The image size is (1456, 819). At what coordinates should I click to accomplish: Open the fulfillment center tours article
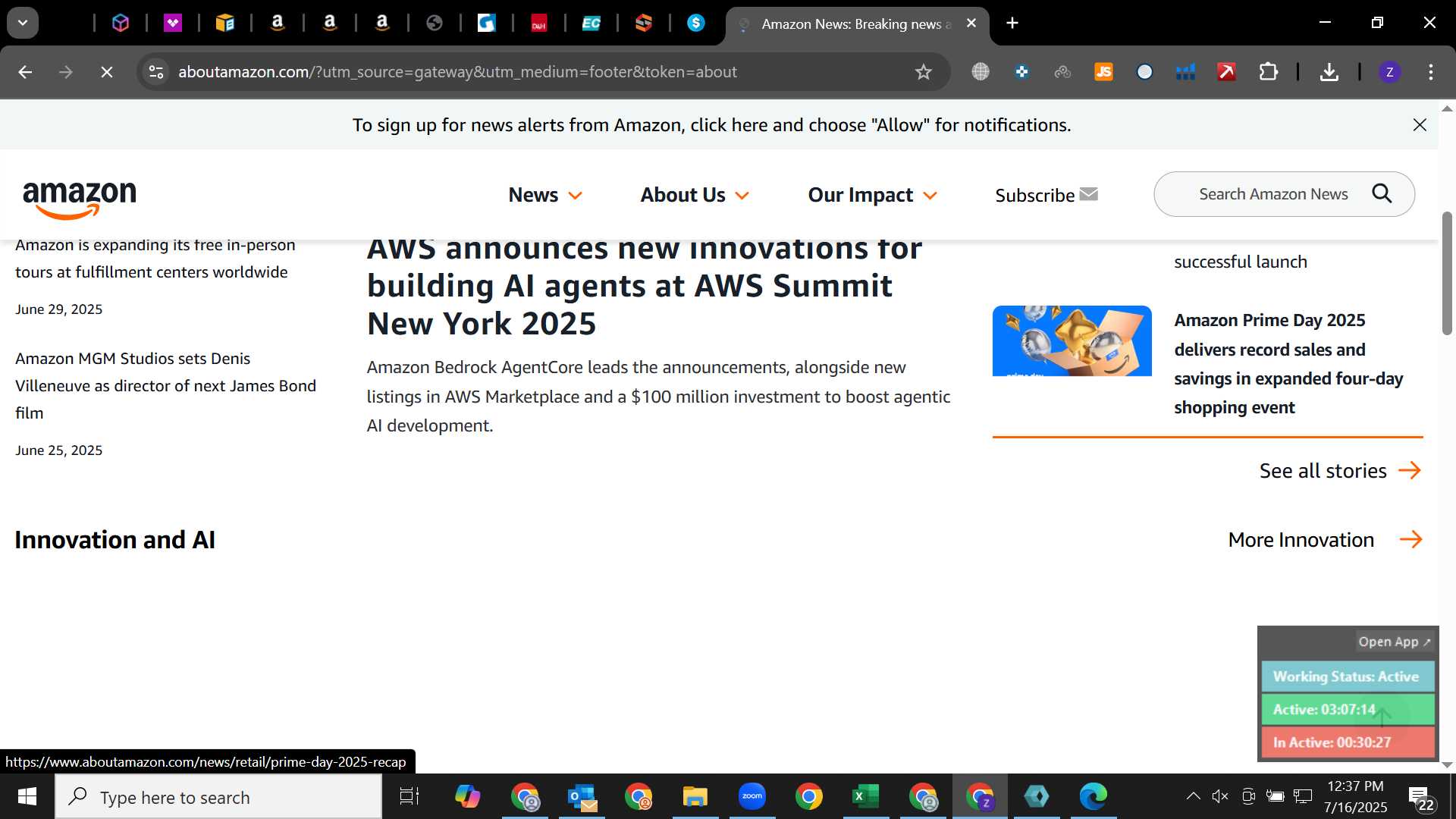[155, 259]
